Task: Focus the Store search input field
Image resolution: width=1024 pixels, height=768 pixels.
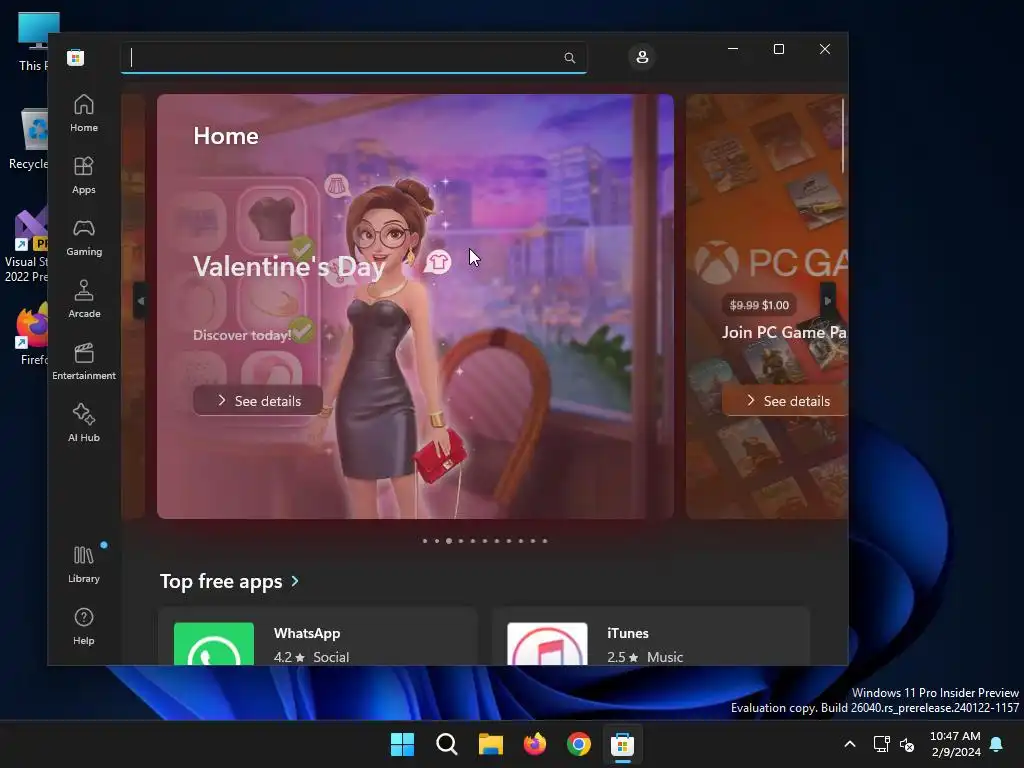Action: coord(353,58)
